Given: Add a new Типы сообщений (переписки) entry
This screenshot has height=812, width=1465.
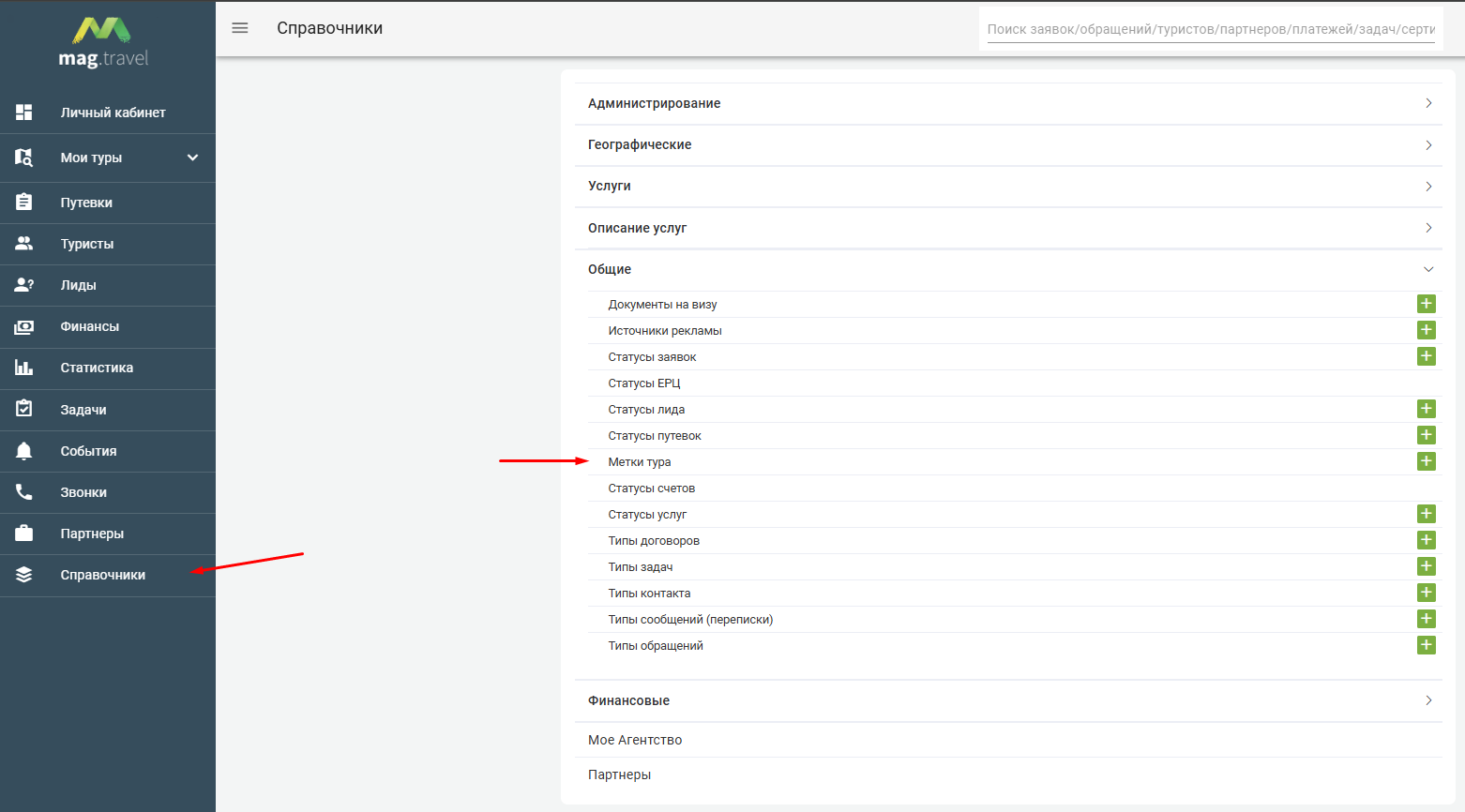Looking at the screenshot, I should click(x=1427, y=619).
